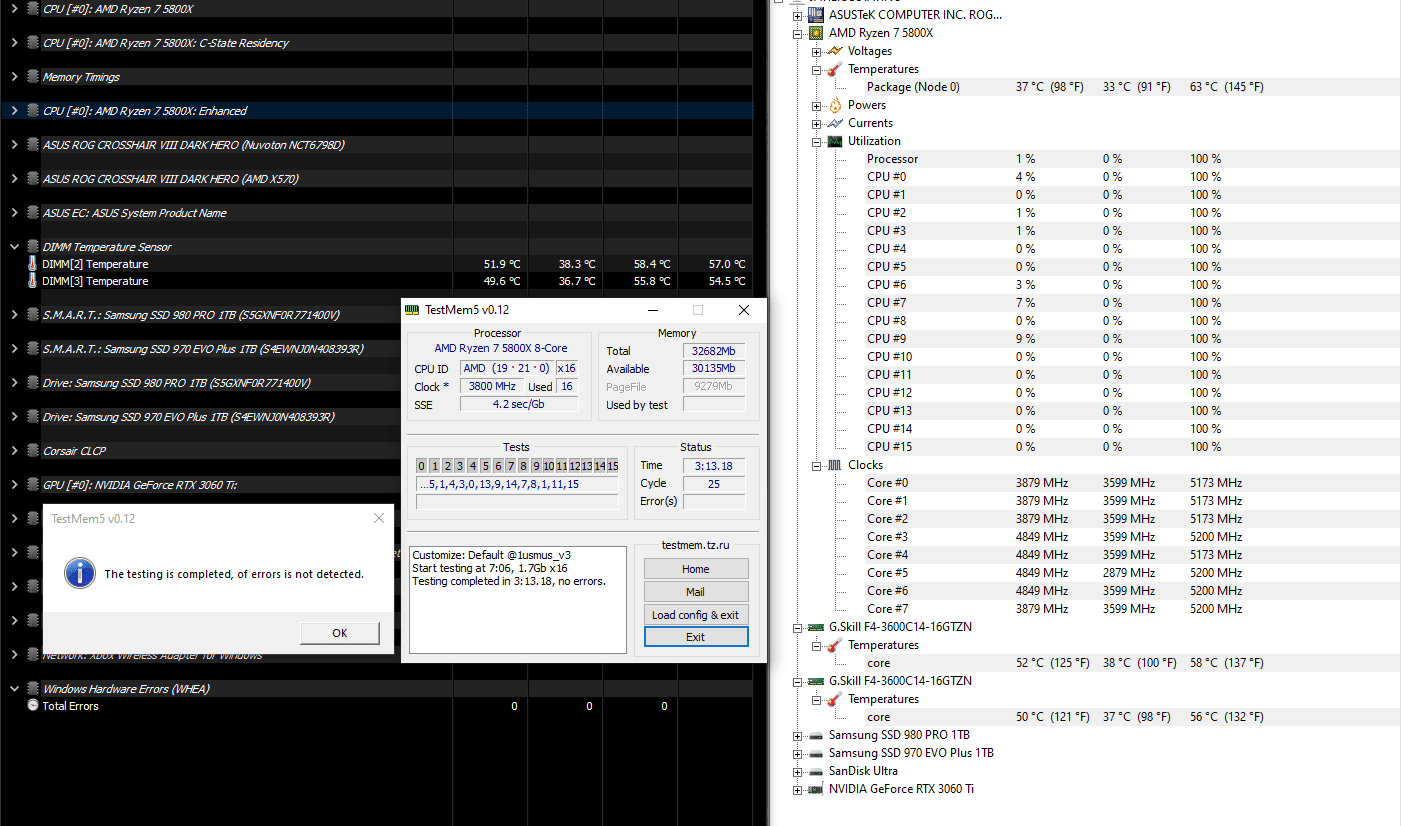Click the 3:13.18 Time value in Status
This screenshot has height=826, width=1401.
pyautogui.click(x=714, y=466)
